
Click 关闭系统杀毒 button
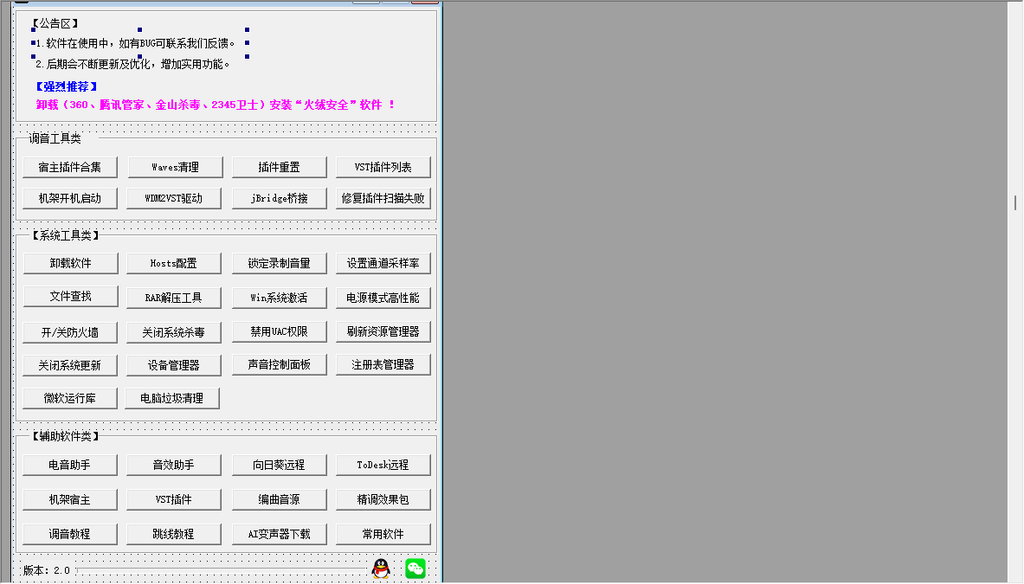coord(174,333)
